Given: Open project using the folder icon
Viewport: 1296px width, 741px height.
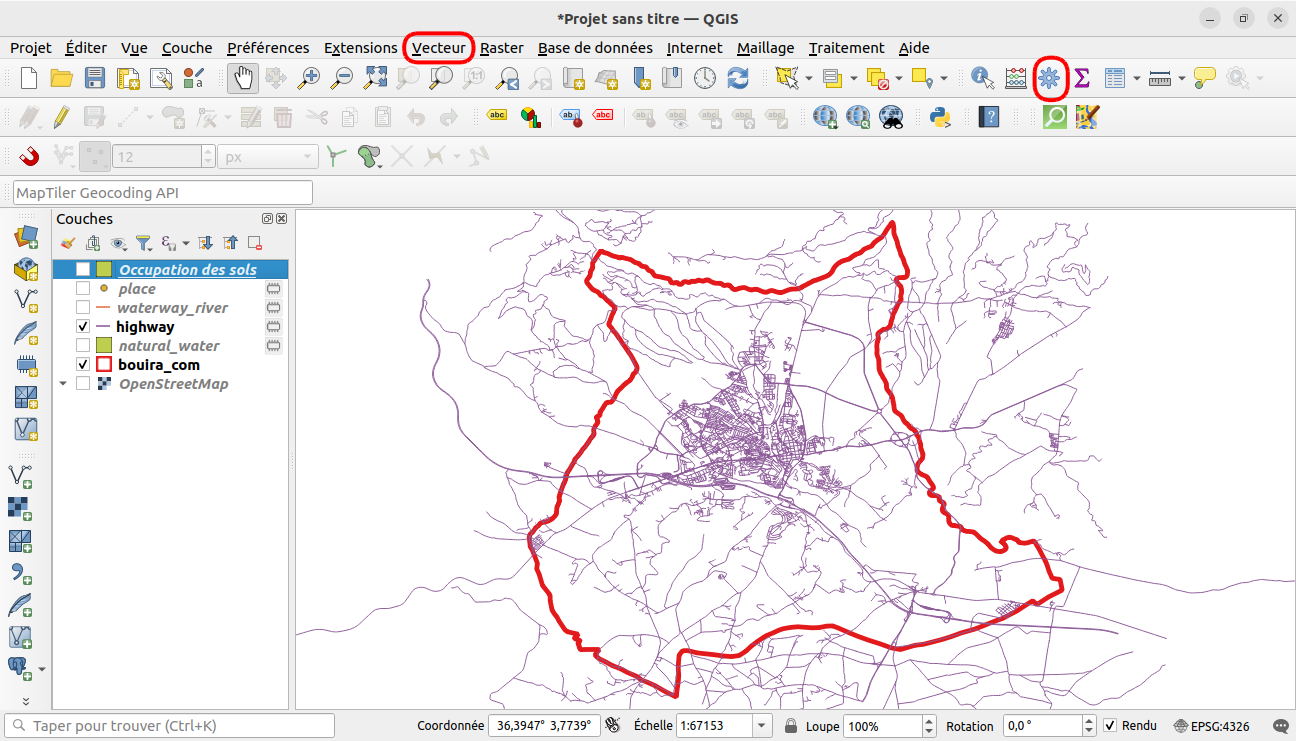Looking at the screenshot, I should coord(62,78).
